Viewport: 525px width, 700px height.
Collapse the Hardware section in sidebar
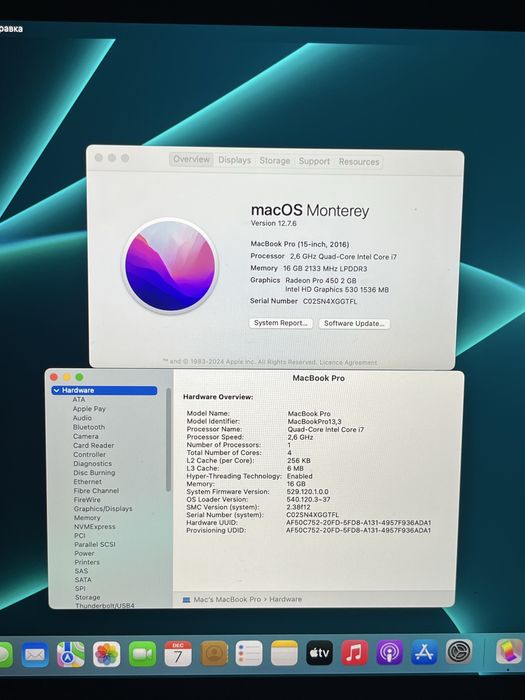(x=56, y=390)
